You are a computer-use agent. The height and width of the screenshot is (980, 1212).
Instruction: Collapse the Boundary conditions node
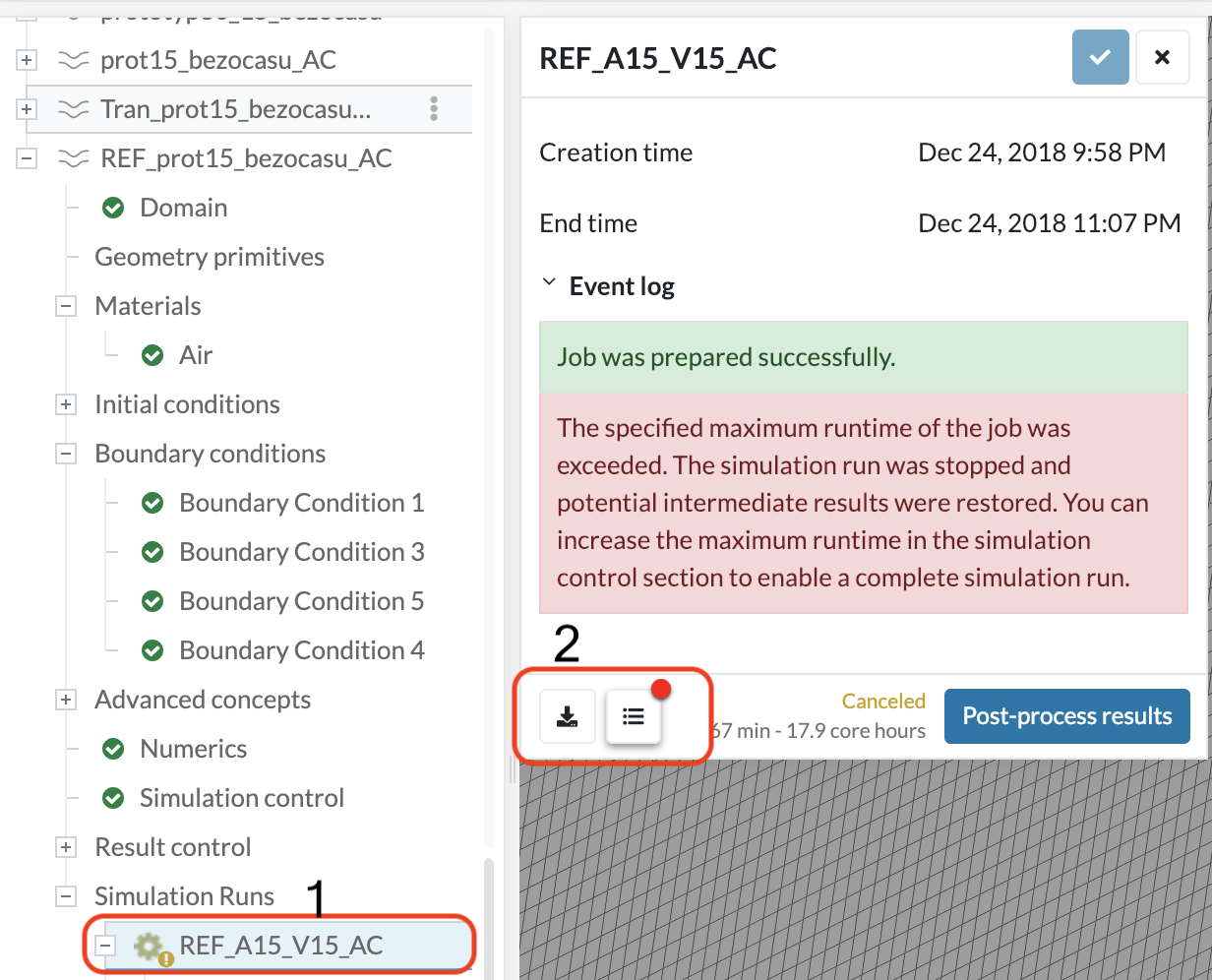pyautogui.click(x=66, y=454)
